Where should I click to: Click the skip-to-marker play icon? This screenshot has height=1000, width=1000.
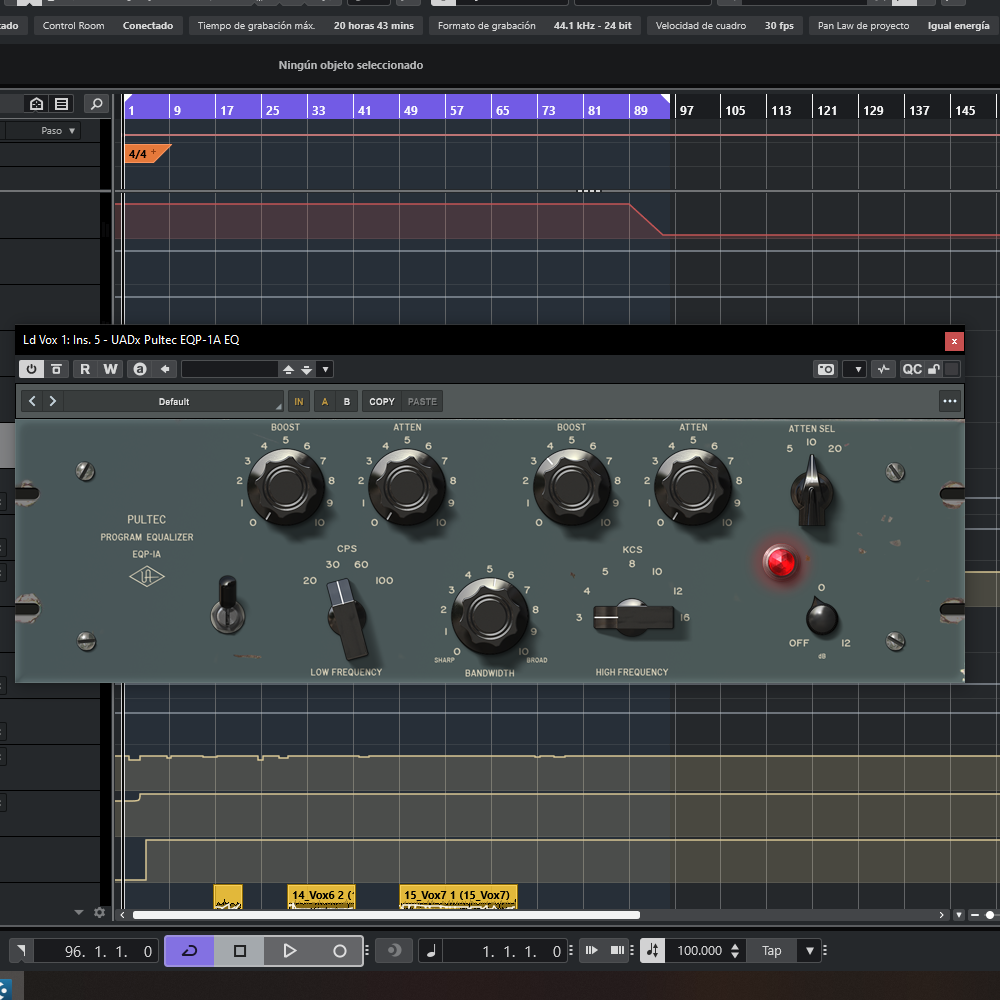(591, 950)
